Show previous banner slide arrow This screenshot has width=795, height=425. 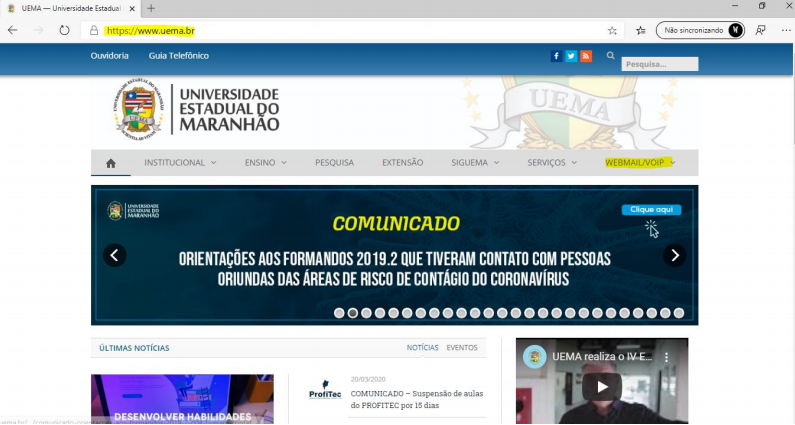click(x=115, y=255)
